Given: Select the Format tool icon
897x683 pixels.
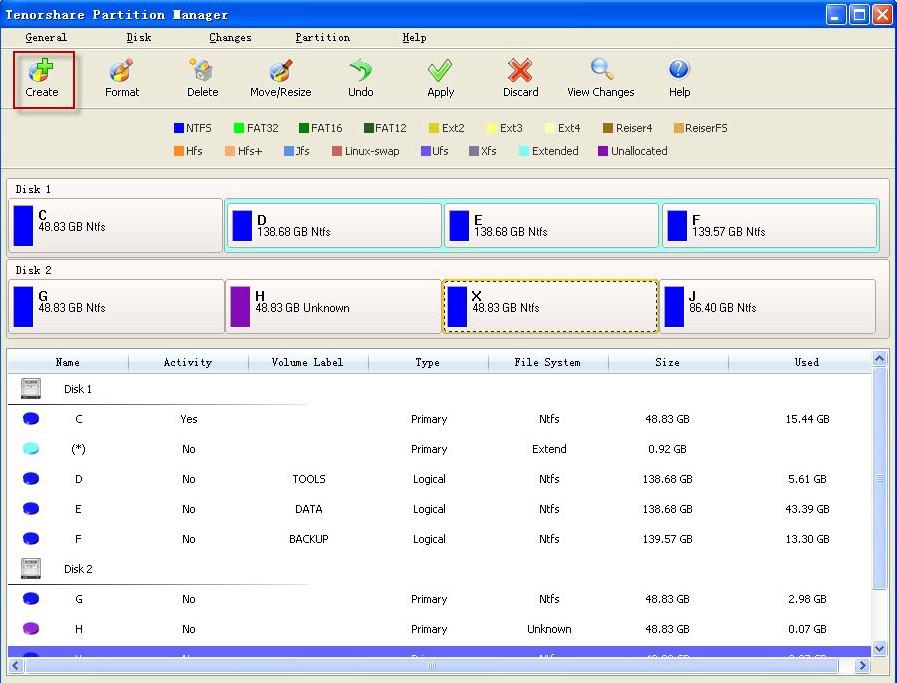Looking at the screenshot, I should [121, 70].
